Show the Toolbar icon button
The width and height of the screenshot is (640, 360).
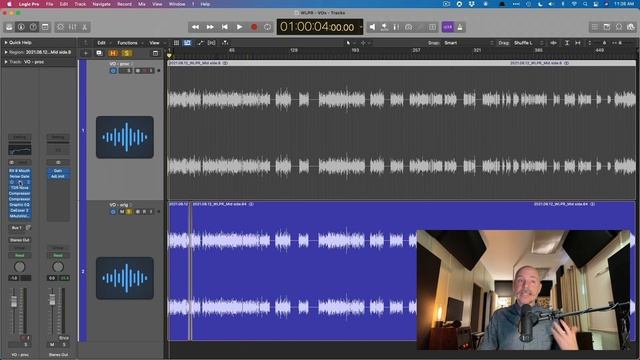click(45, 27)
